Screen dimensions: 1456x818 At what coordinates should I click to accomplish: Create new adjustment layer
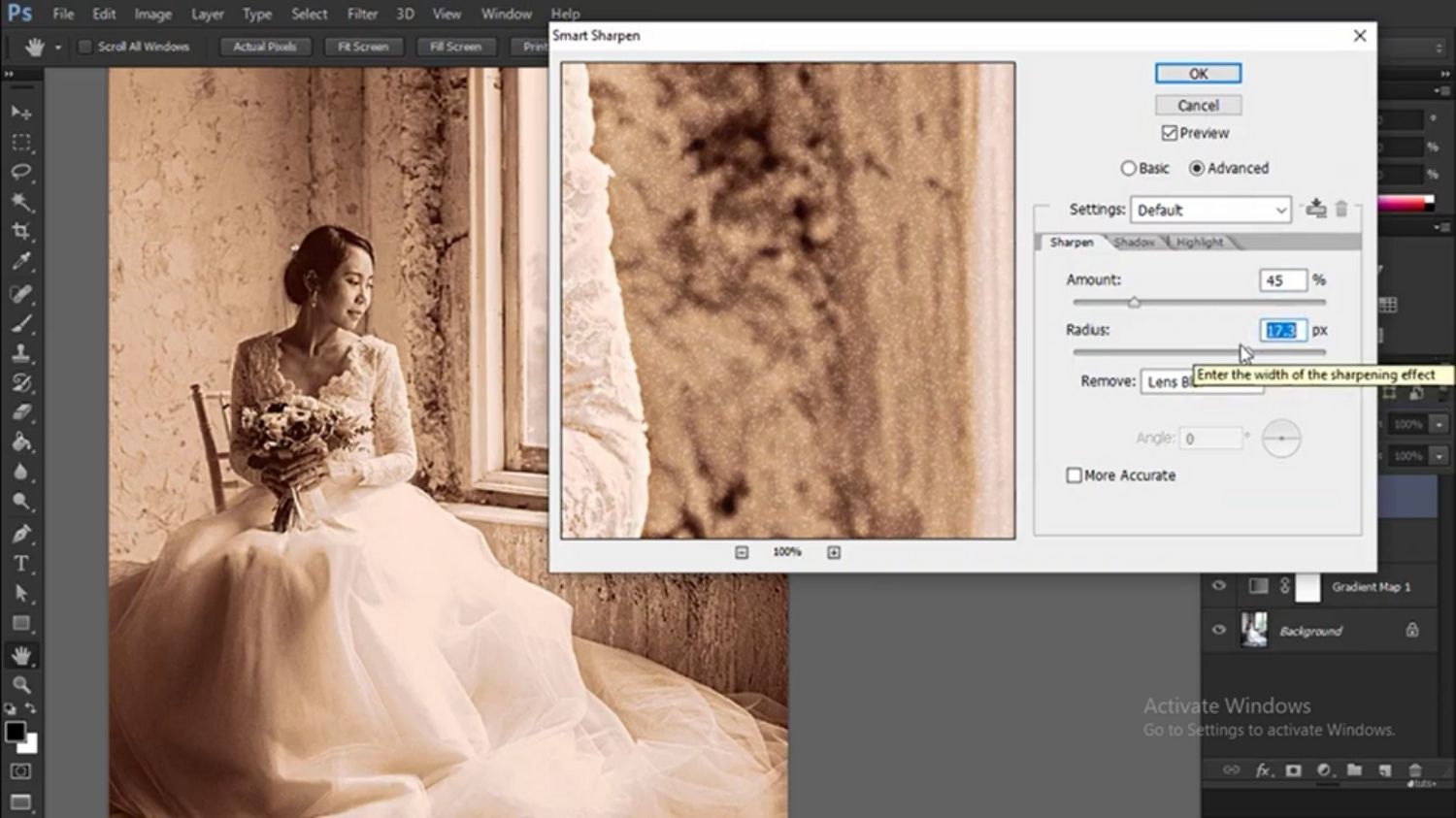coord(1324,769)
